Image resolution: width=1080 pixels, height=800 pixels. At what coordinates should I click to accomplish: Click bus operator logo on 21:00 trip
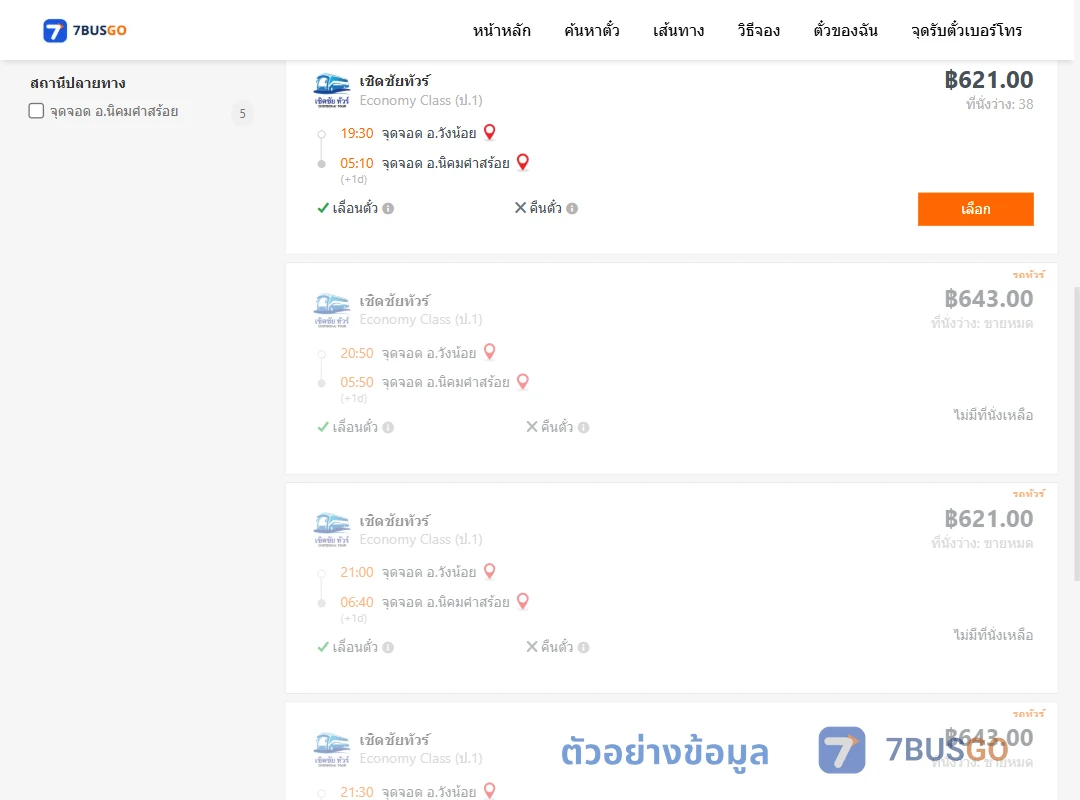coord(332,529)
